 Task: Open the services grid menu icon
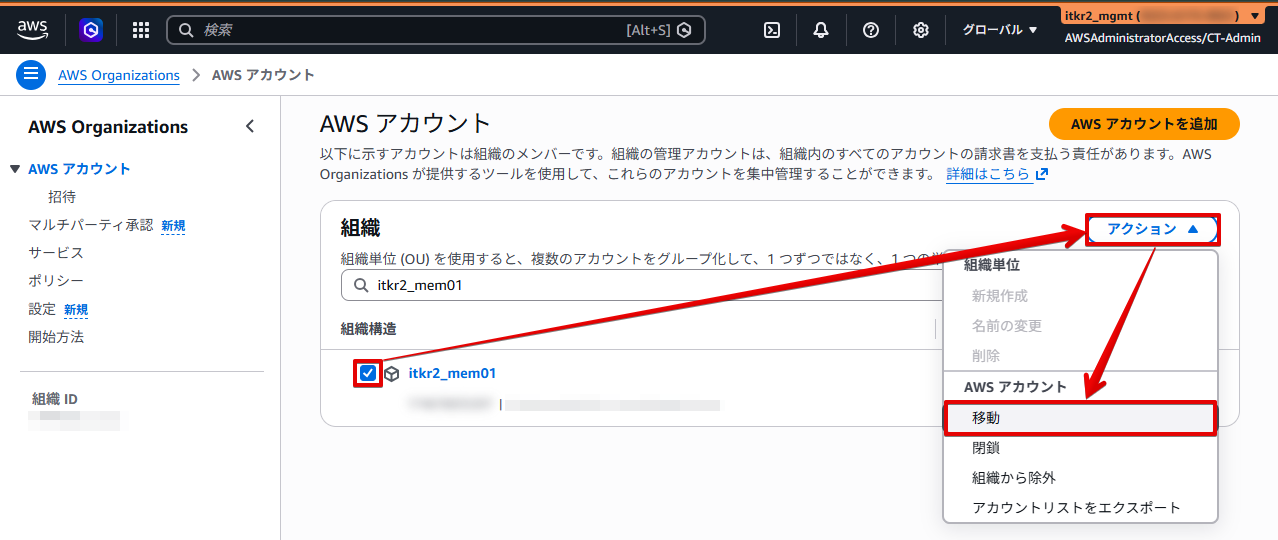[141, 30]
